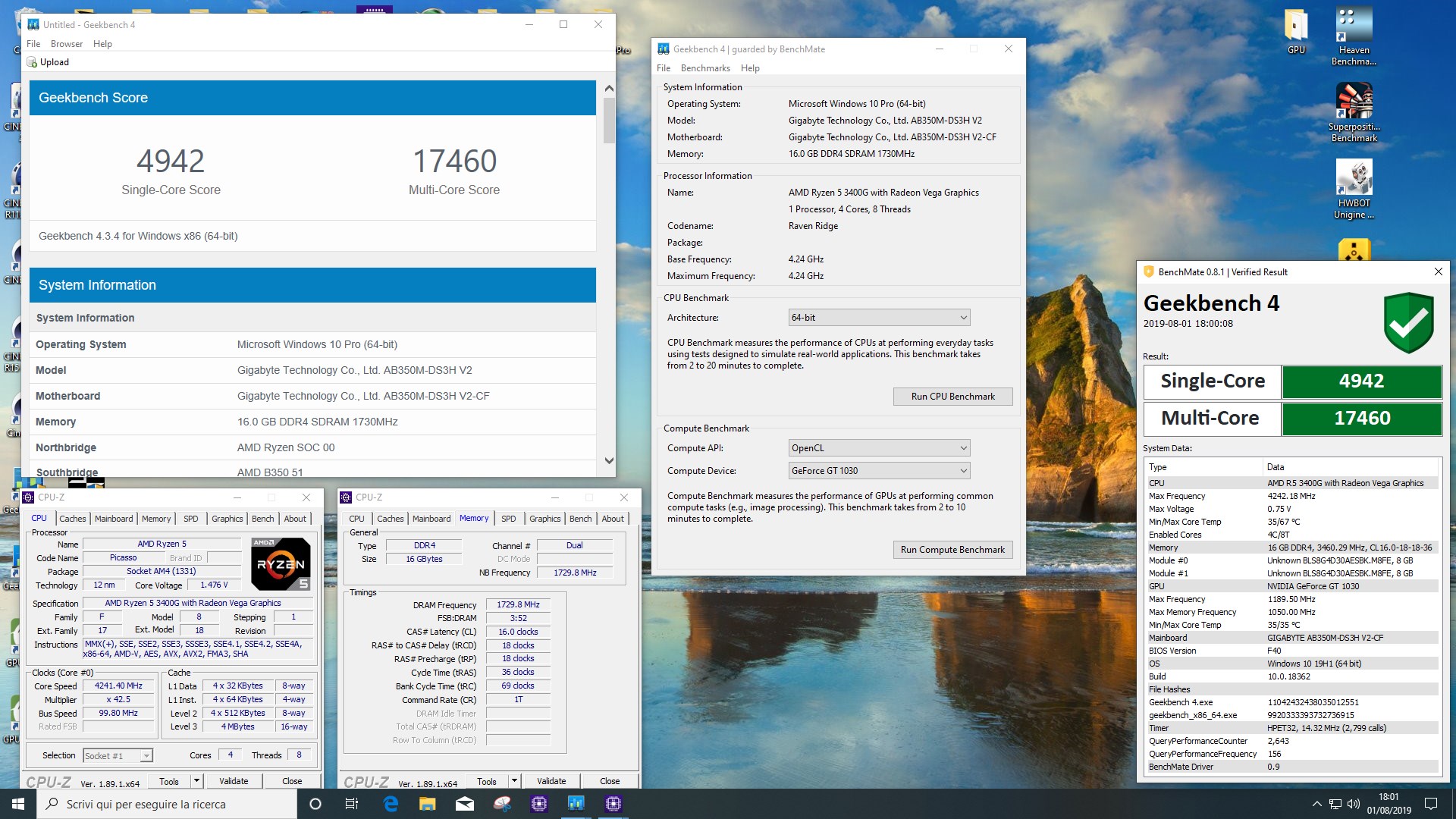
Task: Select the last CPU-Z icon after Geekbench's taskbar icon
Action: pos(613,804)
